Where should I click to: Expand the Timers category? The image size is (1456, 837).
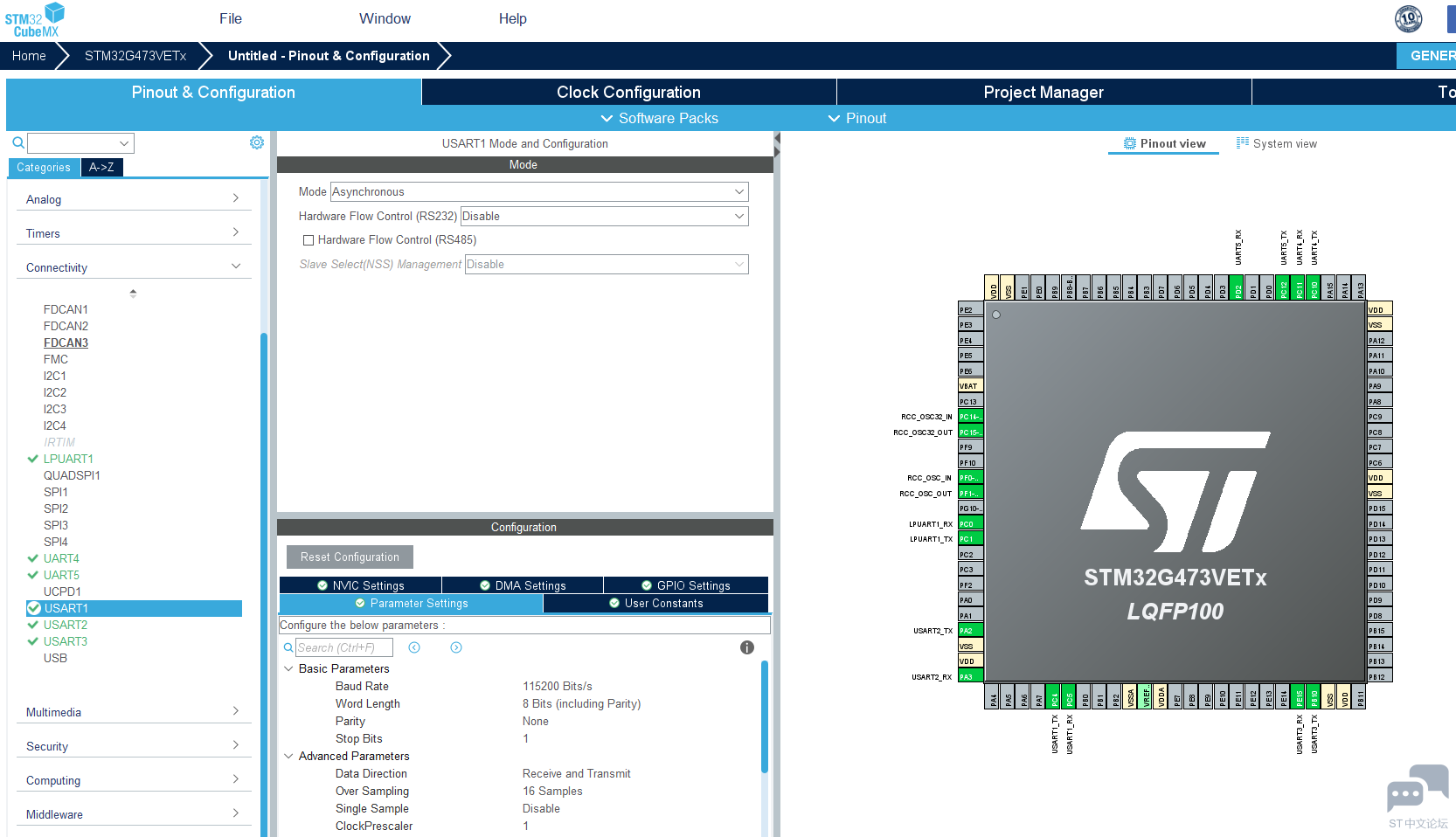pos(134,233)
